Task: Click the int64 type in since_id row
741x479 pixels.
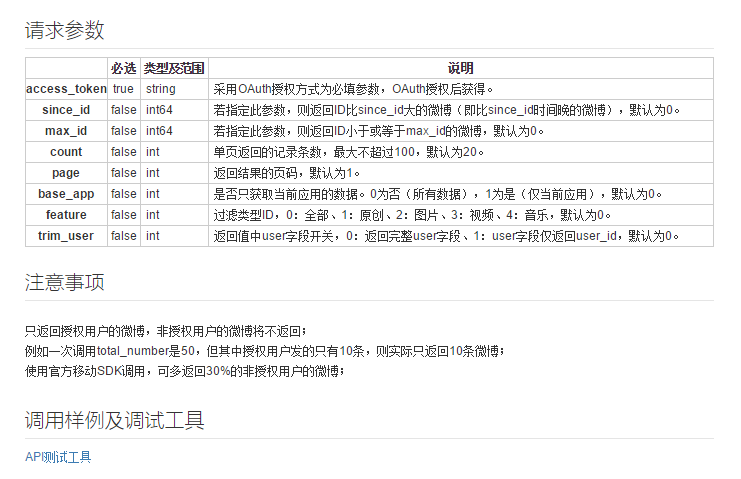Action: tap(159, 110)
